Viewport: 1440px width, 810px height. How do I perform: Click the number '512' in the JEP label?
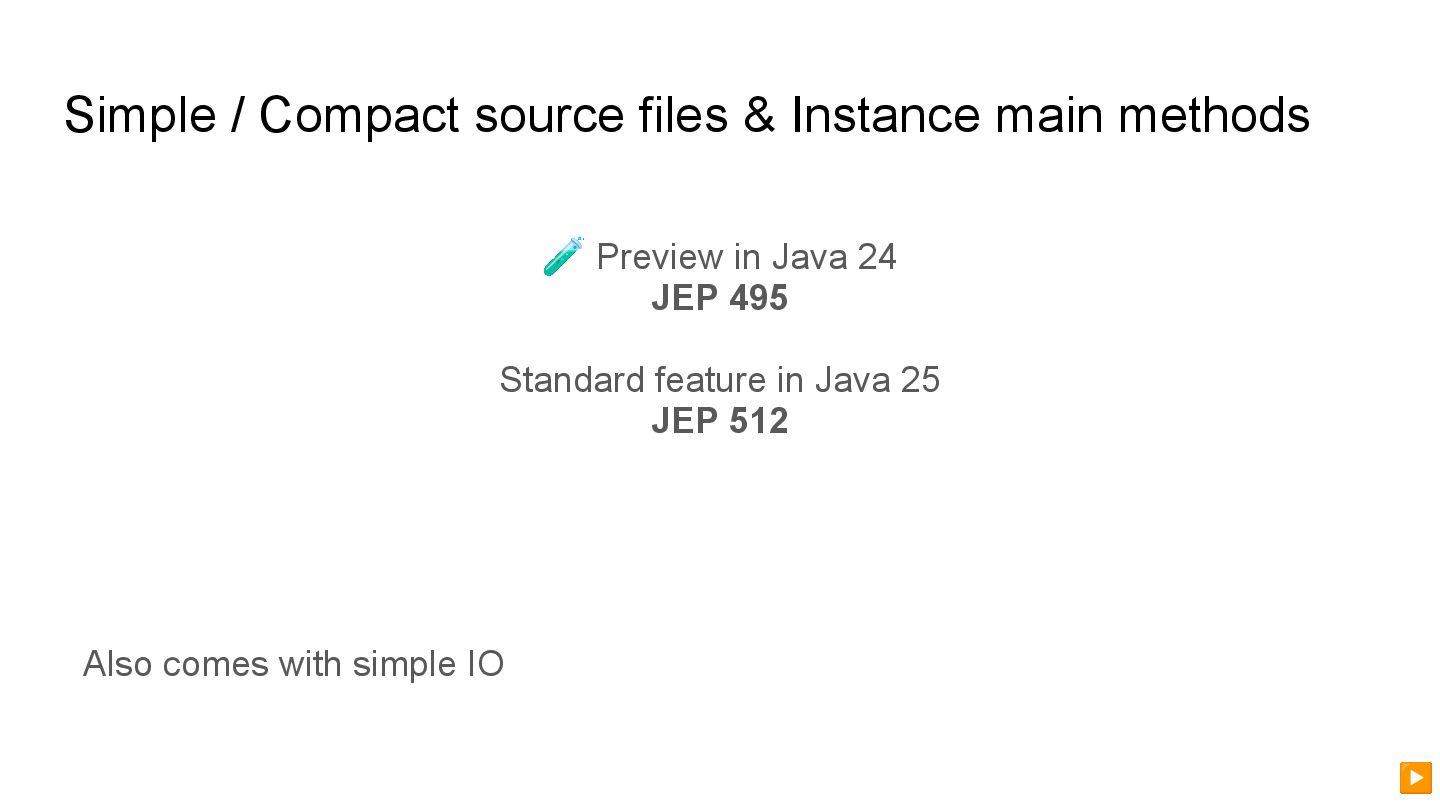pyautogui.click(x=758, y=421)
